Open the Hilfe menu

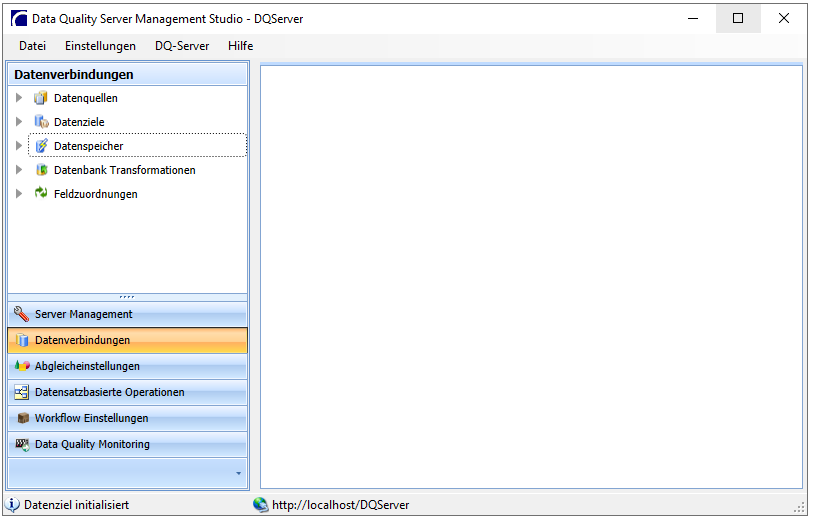point(241,46)
